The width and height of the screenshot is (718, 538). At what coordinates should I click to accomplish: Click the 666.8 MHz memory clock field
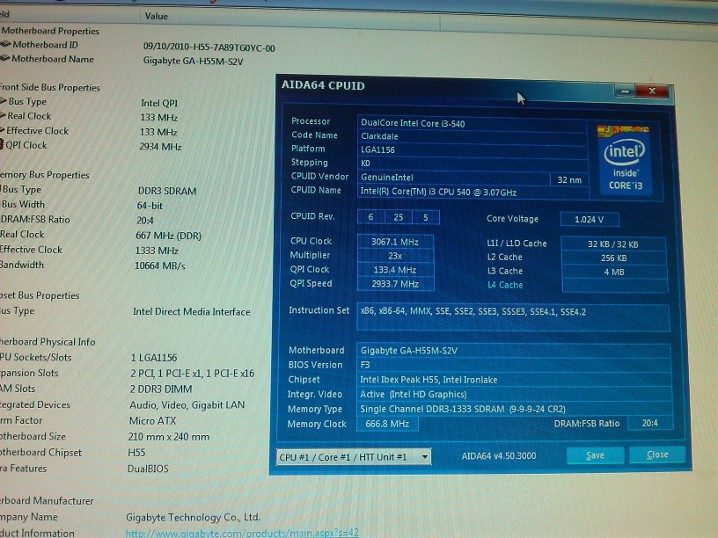click(387, 424)
